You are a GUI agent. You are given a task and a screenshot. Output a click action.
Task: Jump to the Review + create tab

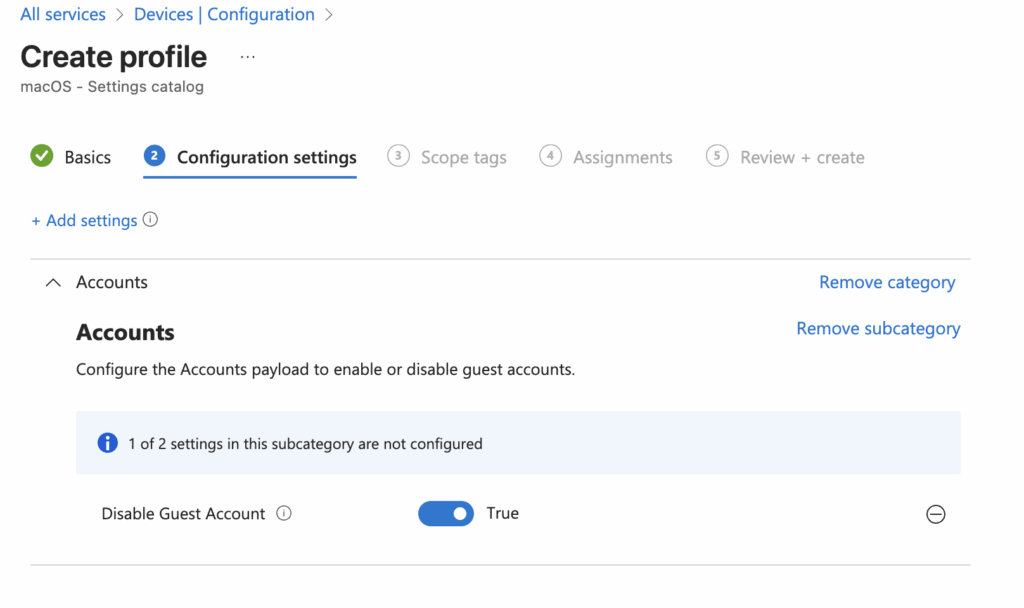pos(802,158)
